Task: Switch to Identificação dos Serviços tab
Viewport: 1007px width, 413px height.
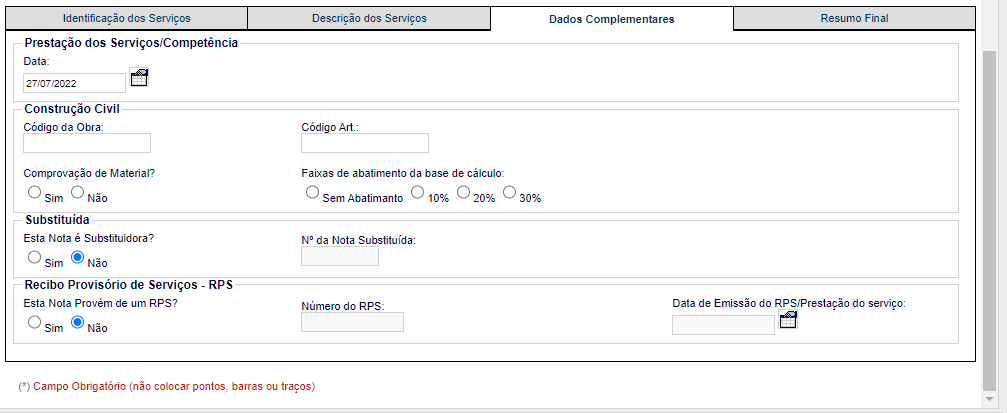Action: click(x=127, y=18)
